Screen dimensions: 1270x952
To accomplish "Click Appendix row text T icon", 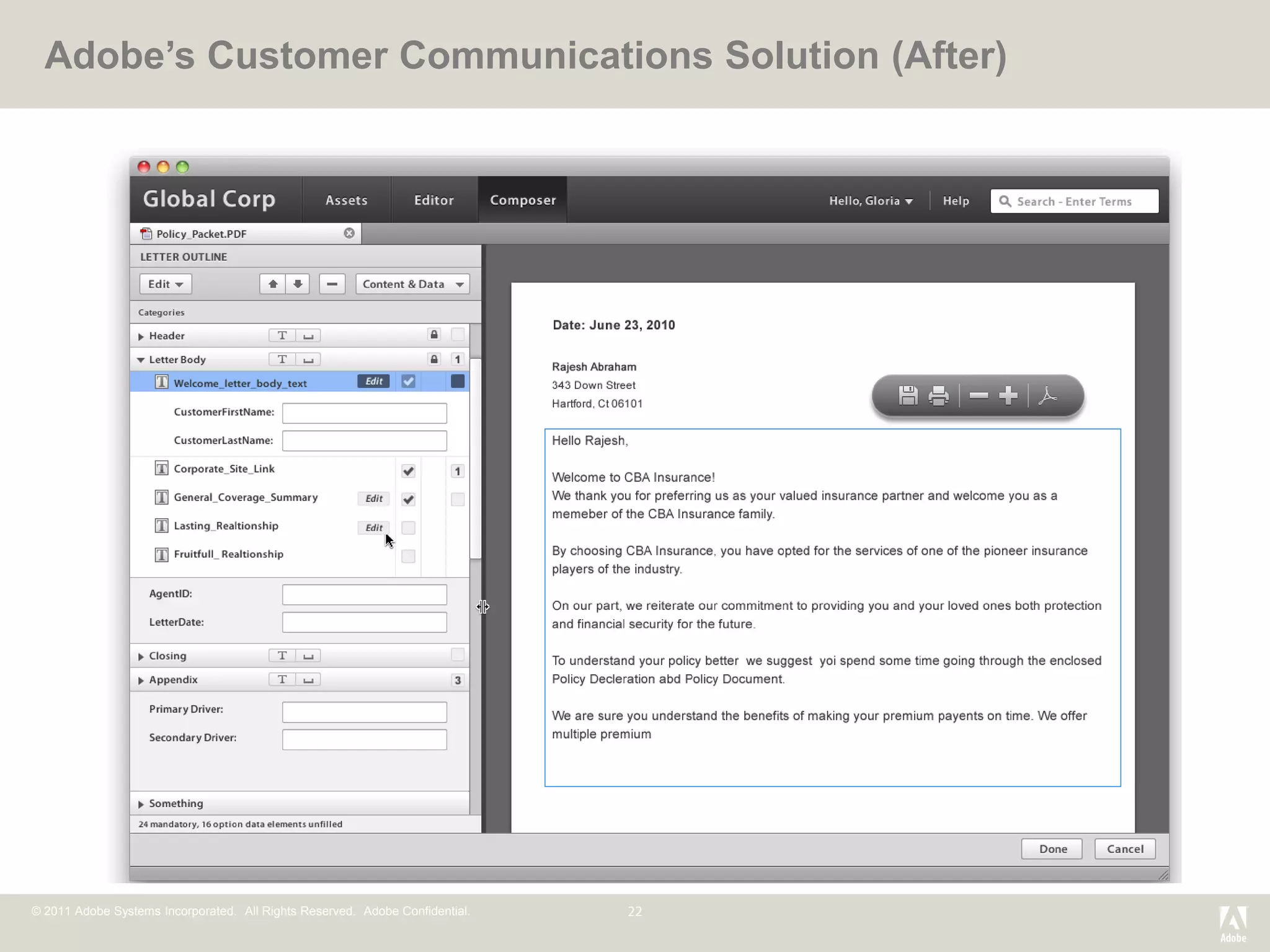I will (x=282, y=680).
